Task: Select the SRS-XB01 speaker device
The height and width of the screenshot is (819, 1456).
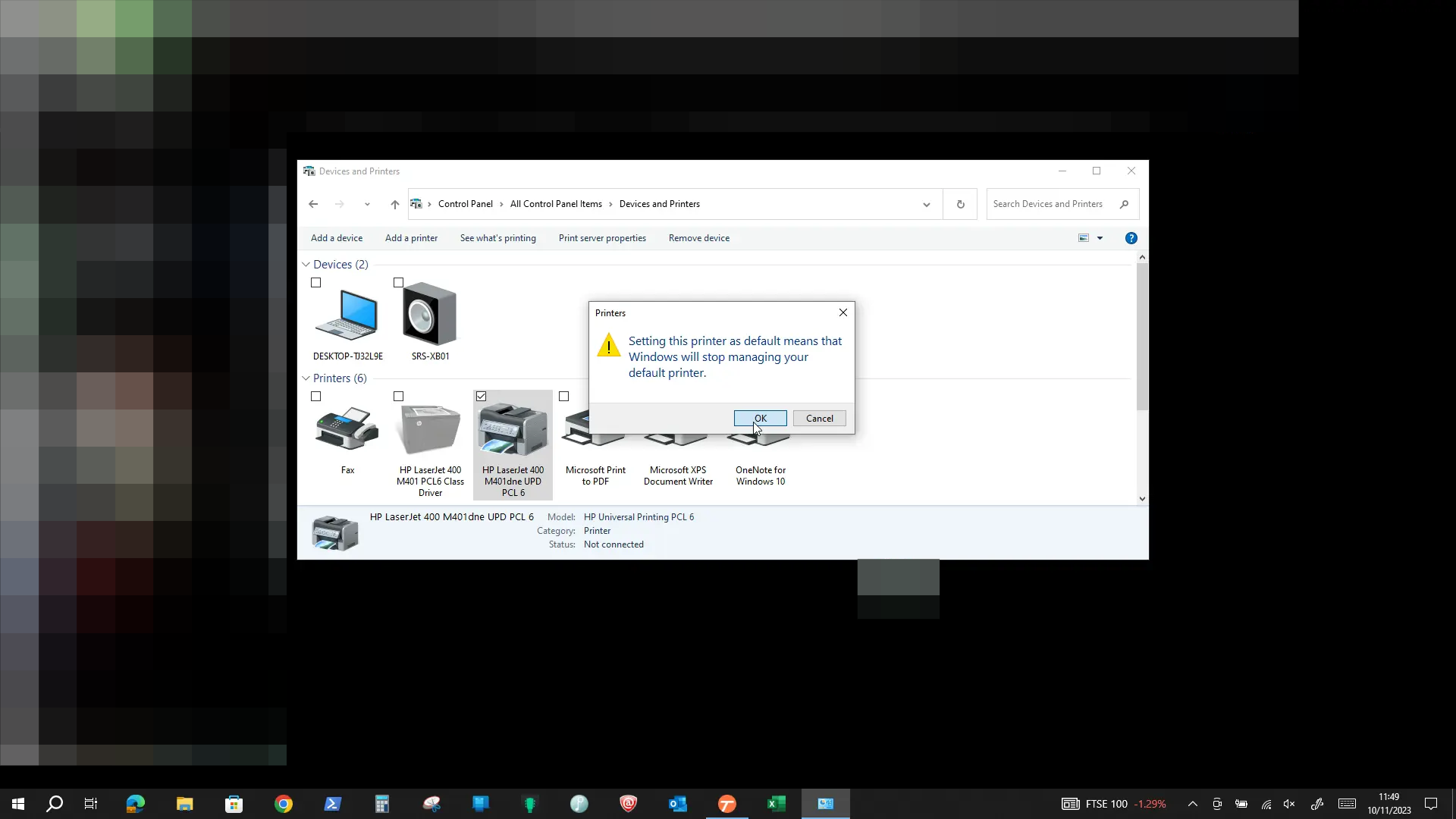Action: point(430,315)
